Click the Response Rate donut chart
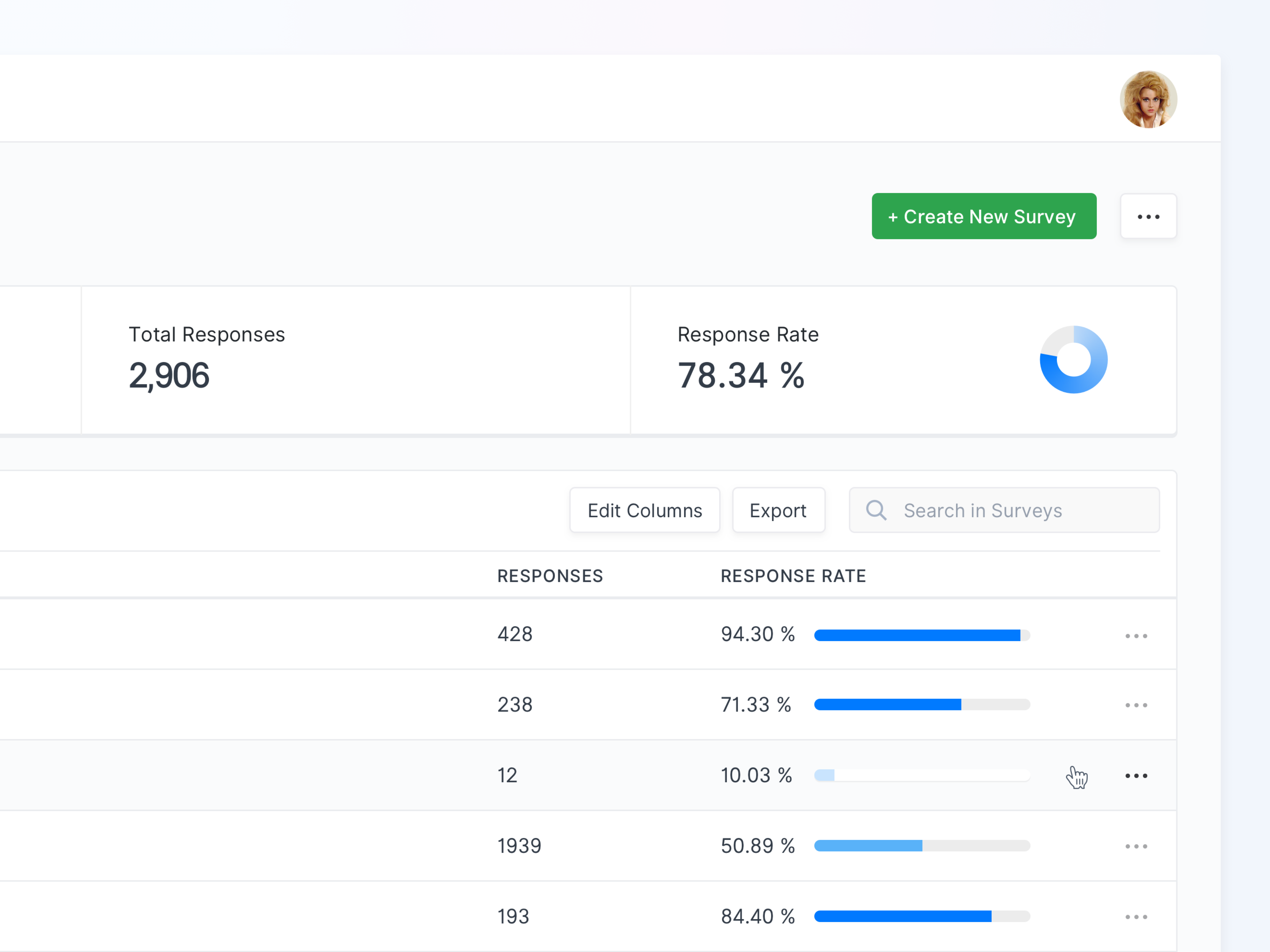The width and height of the screenshot is (1270, 952). (x=1073, y=360)
